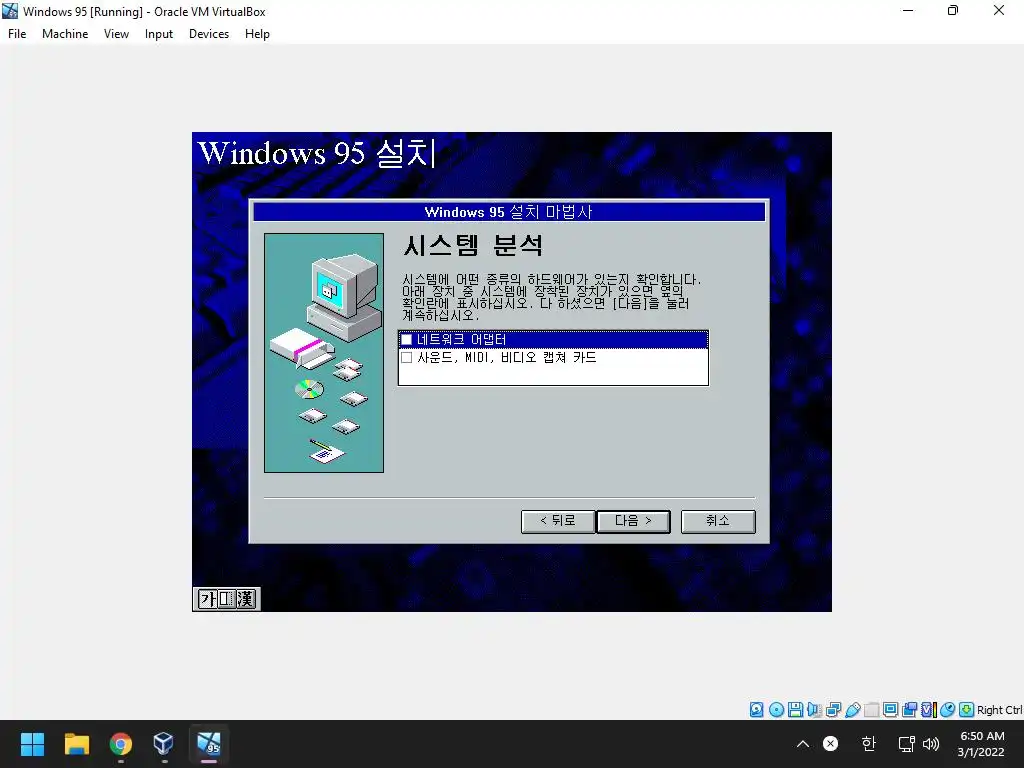Click the 취소 cancel button
Viewport: 1024px width, 768px height.
[718, 521]
